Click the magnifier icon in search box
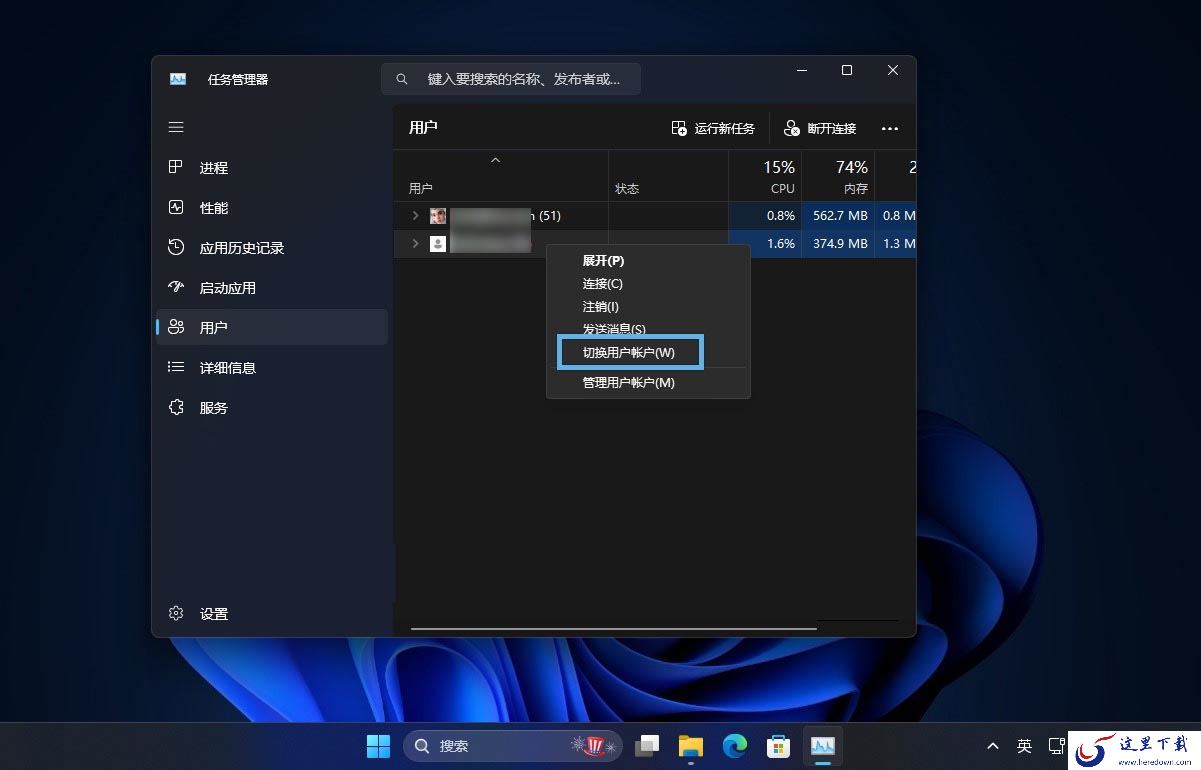 point(402,79)
